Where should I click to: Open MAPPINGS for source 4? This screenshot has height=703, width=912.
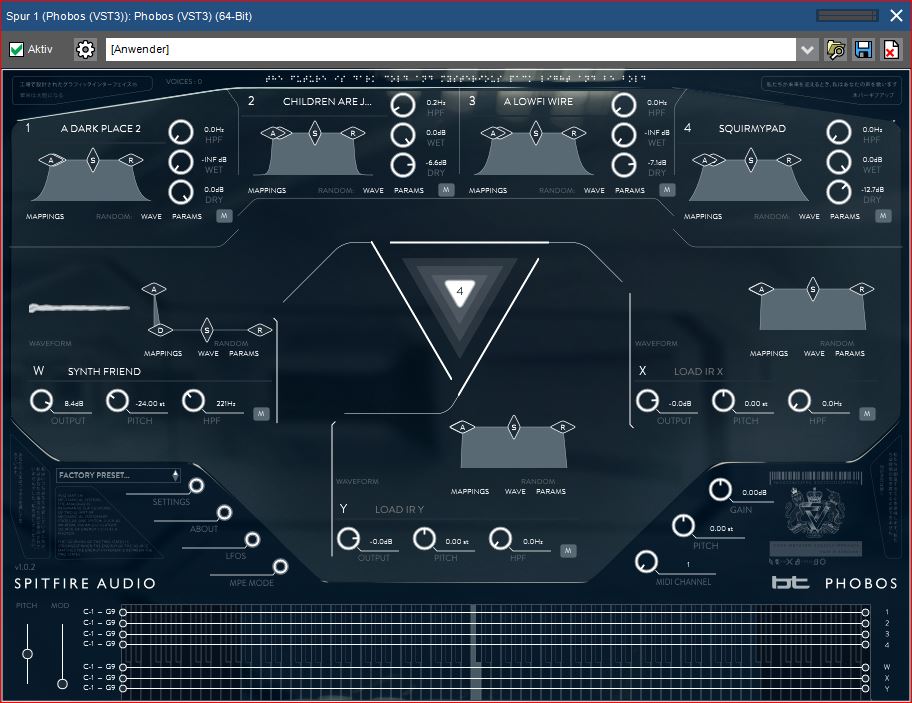click(x=703, y=216)
